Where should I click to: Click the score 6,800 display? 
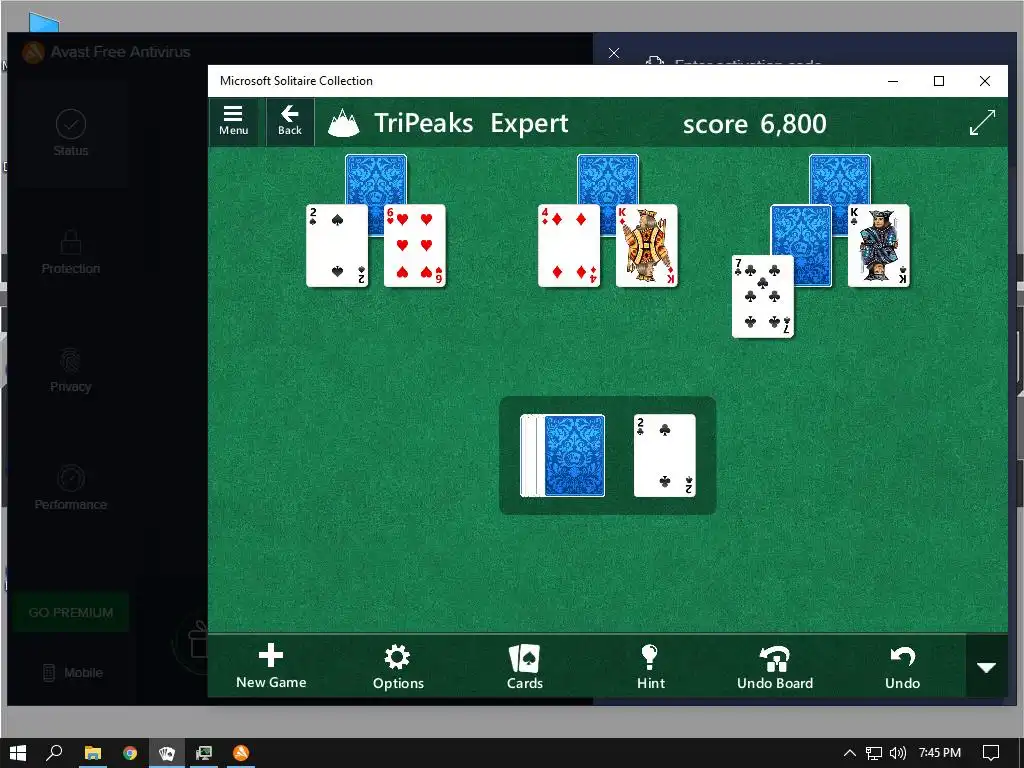[754, 123]
